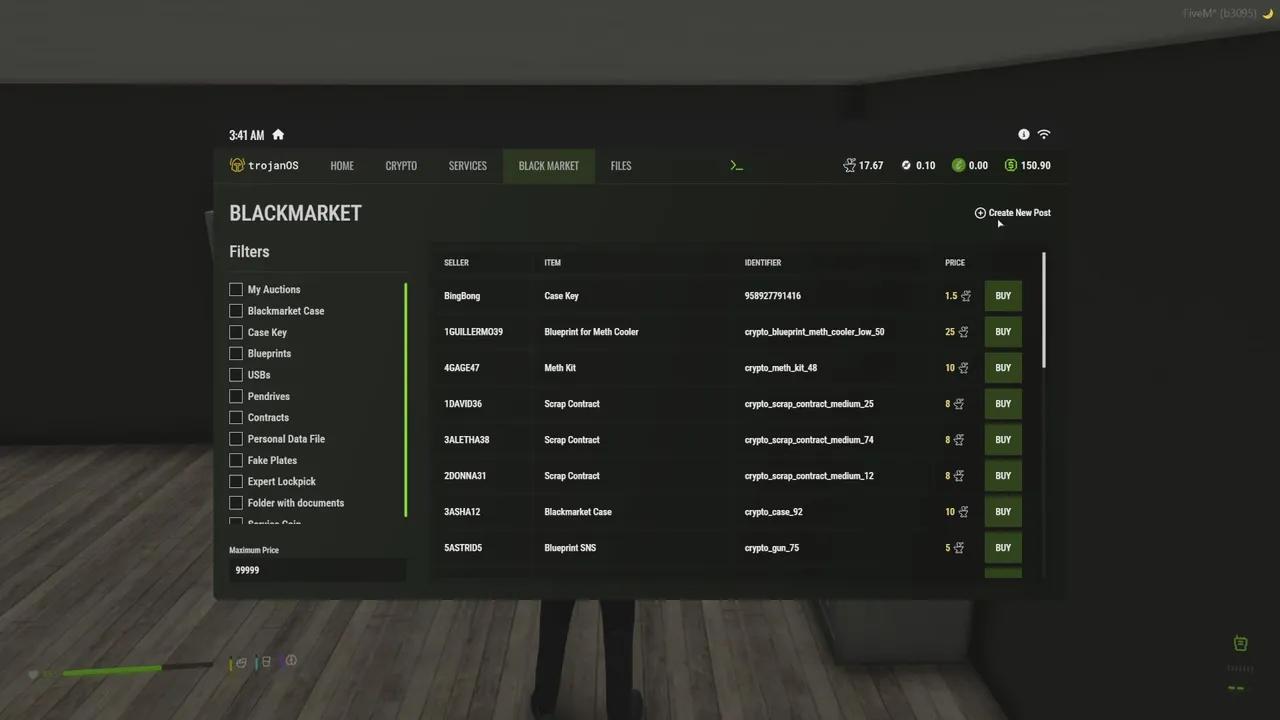This screenshot has width=1280, height=720.
Task: Click identifier crypto_scrap_contract_medium_25
Action: click(809, 404)
